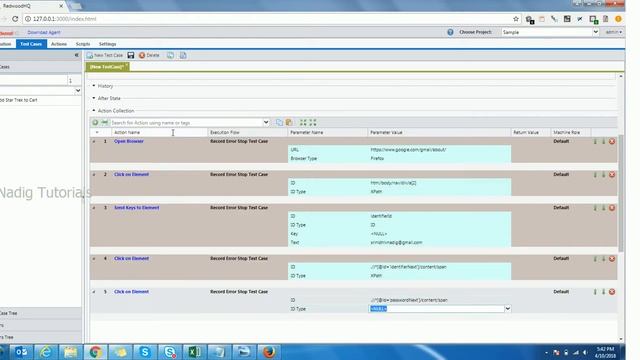
Task: Switch to the Actions tab
Action: click(x=59, y=44)
